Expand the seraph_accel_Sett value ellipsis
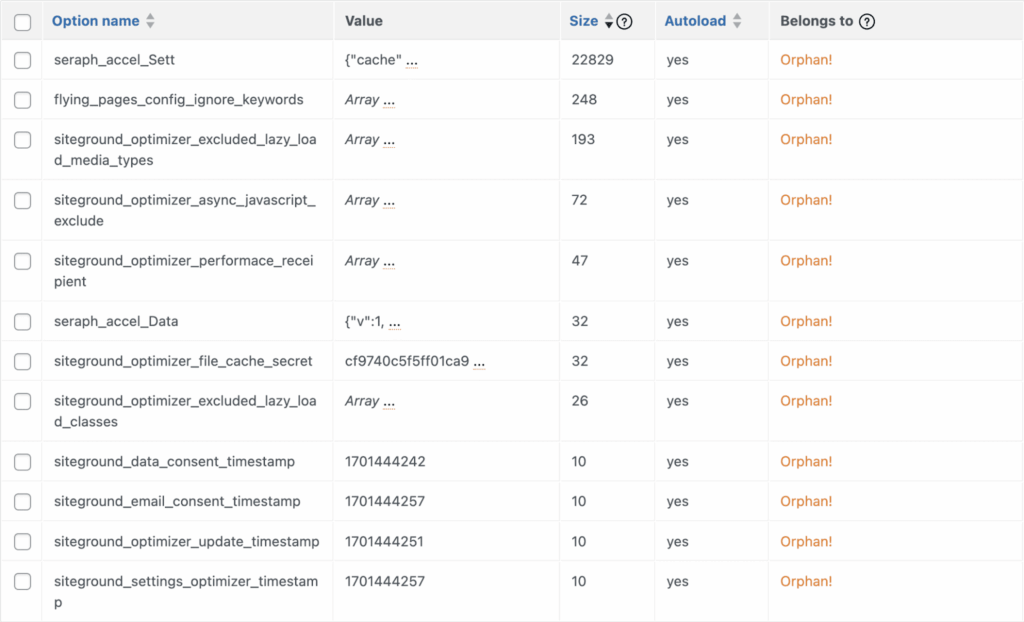The width and height of the screenshot is (1024, 622). coord(411,62)
